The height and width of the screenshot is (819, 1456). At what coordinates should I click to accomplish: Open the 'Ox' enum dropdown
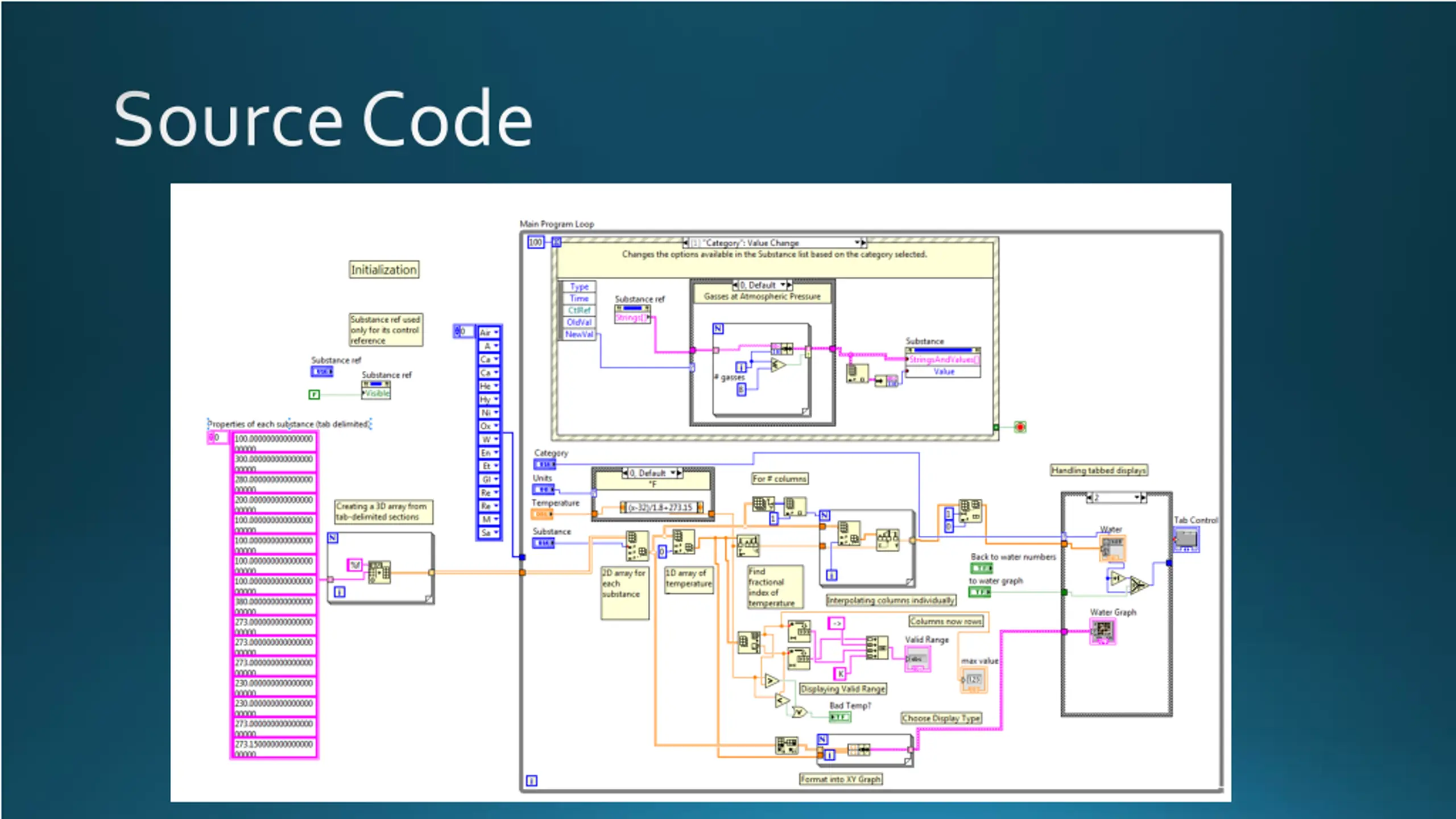click(x=489, y=426)
